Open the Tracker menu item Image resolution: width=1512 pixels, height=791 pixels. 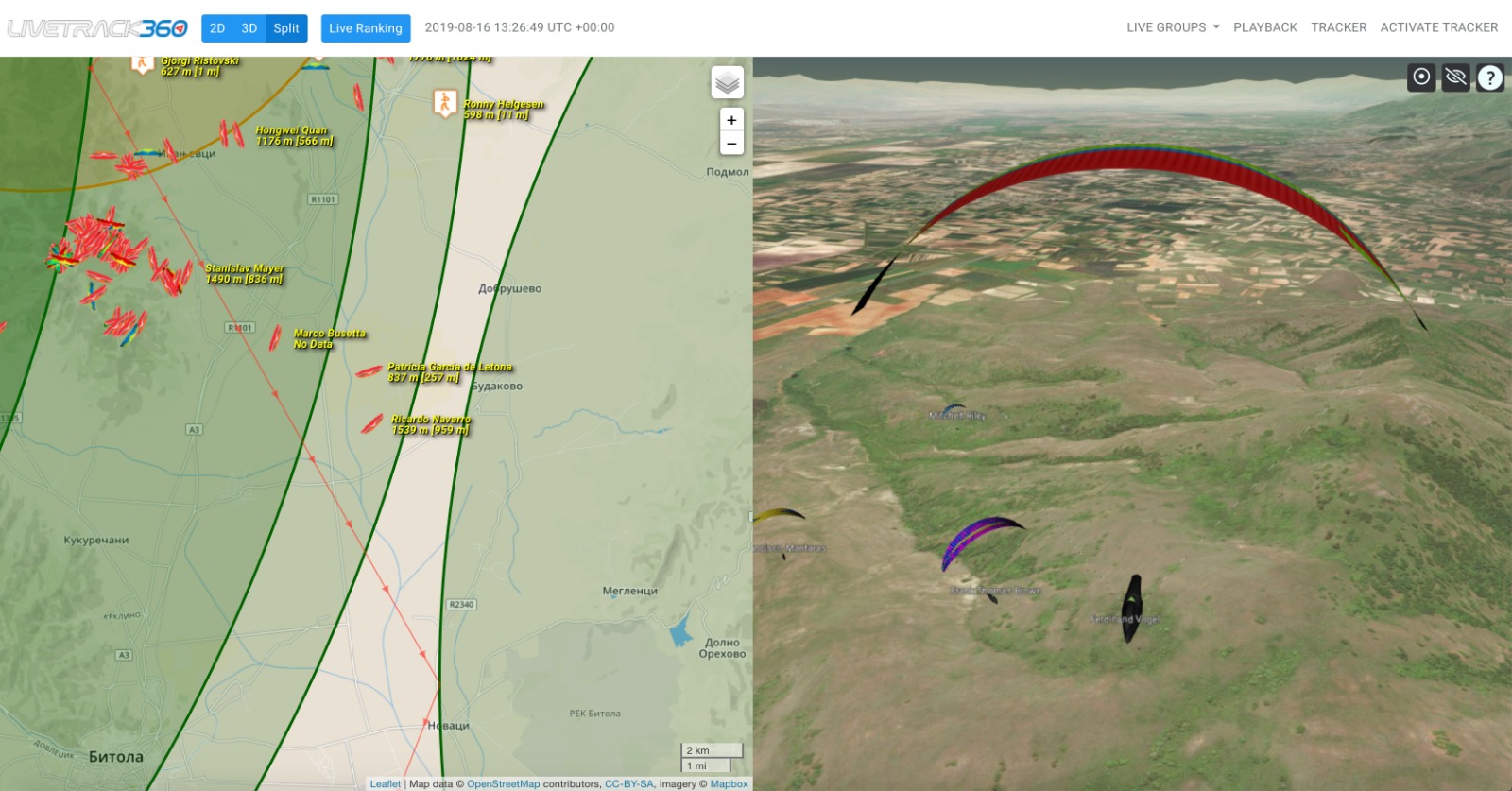click(1338, 27)
